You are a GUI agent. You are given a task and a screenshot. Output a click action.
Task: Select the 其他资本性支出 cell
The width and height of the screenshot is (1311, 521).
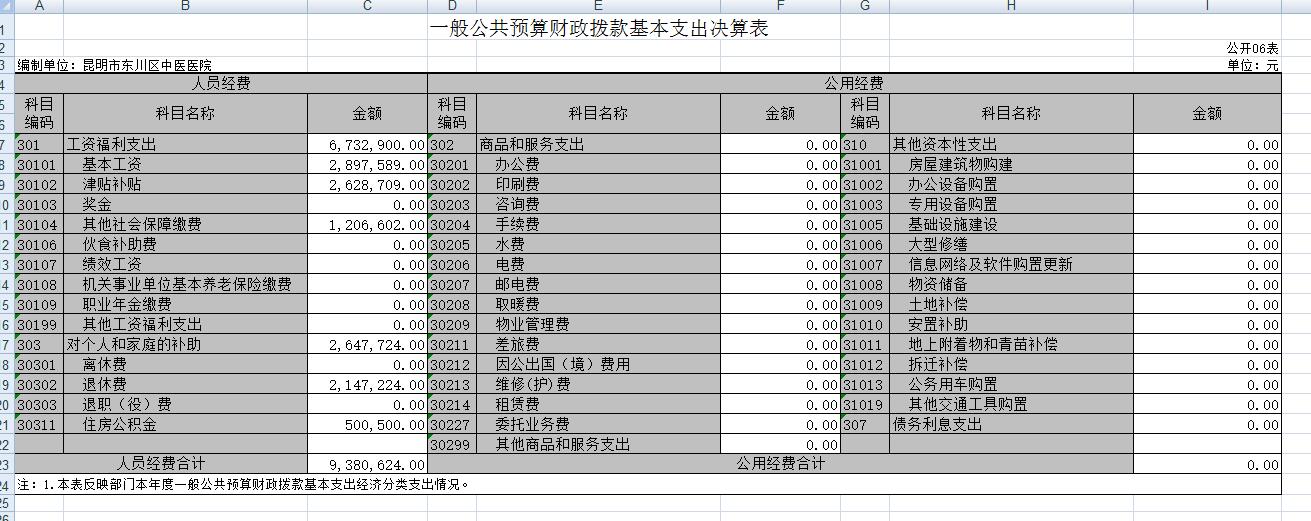(1011, 144)
